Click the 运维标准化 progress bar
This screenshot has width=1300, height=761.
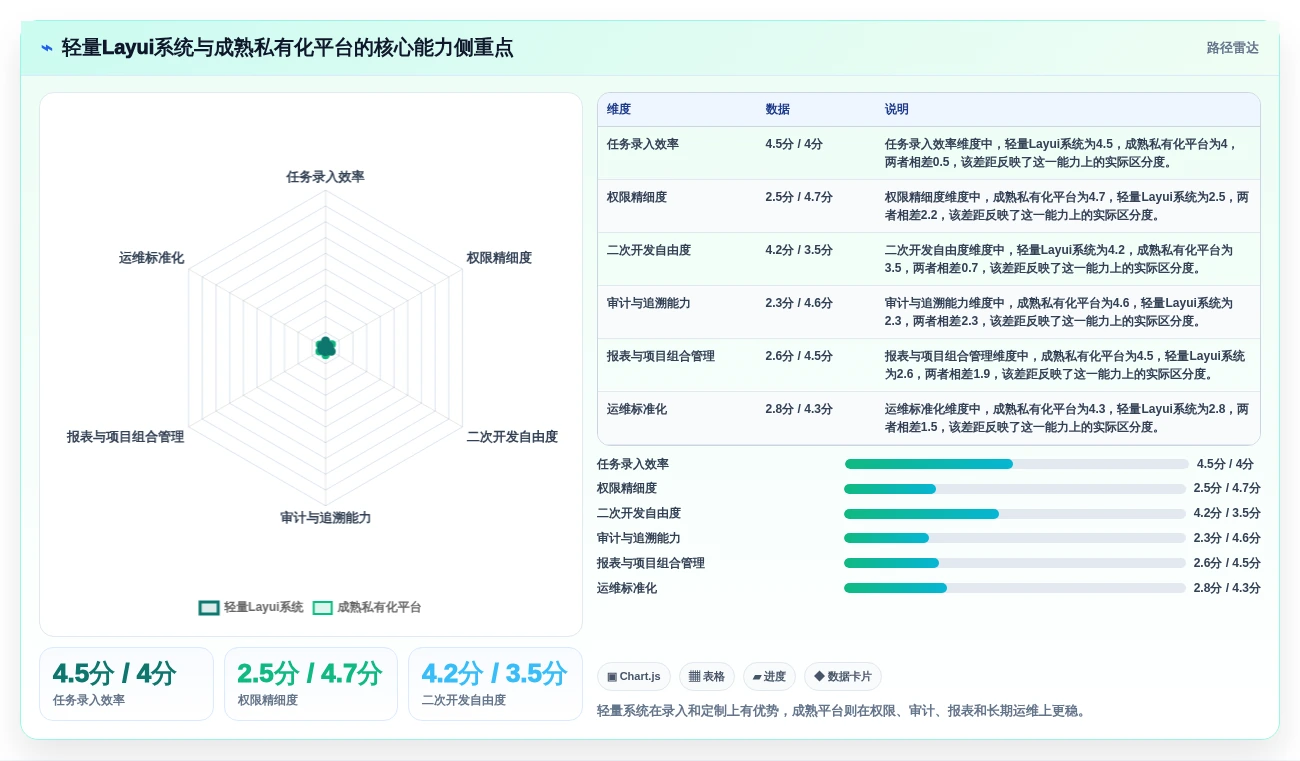[1015, 588]
